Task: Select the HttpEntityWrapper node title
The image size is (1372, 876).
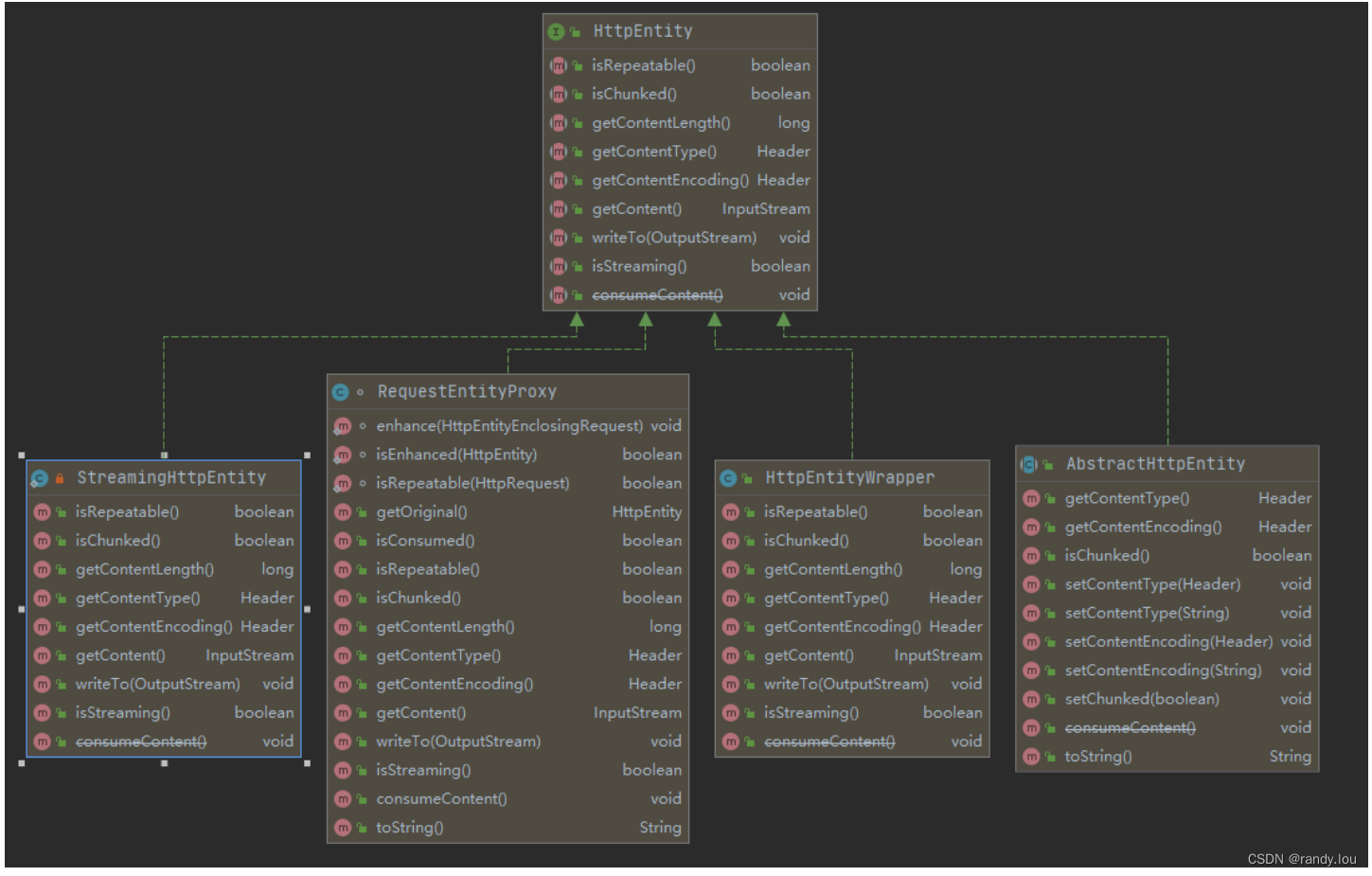Action: [x=849, y=478]
